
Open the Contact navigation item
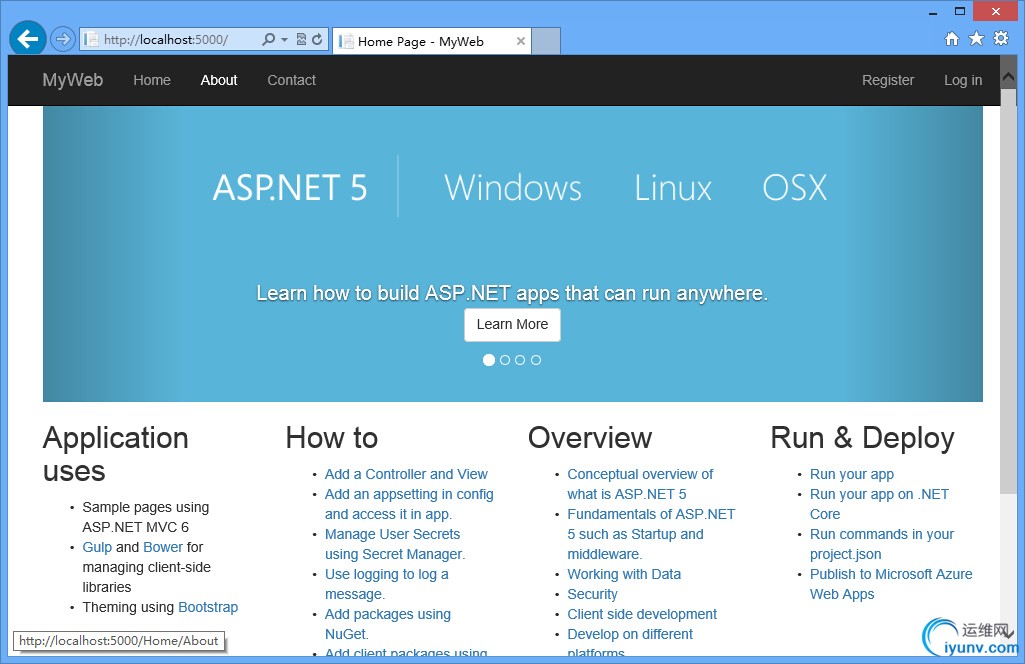(292, 80)
